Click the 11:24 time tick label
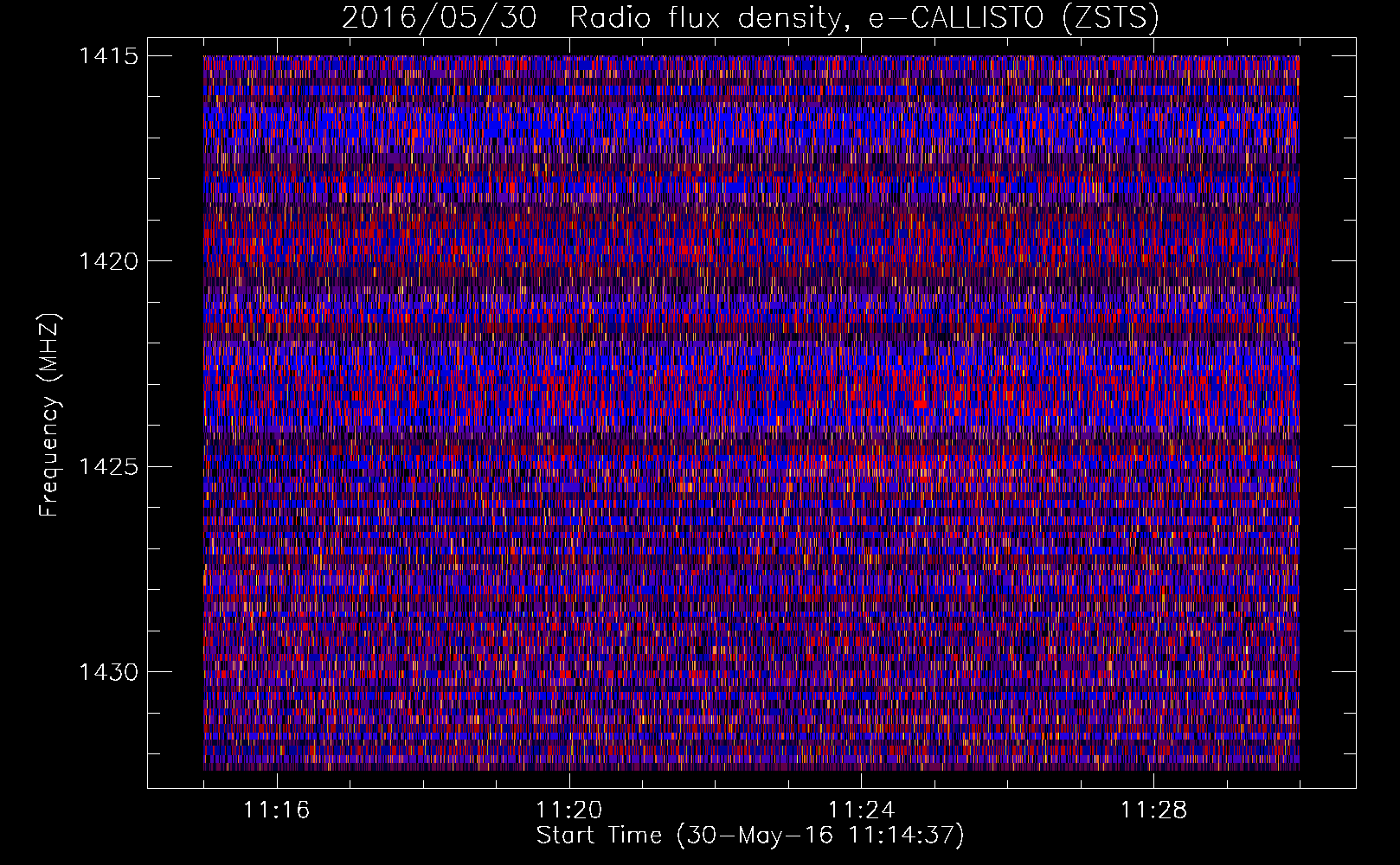The height and width of the screenshot is (865, 1400). (x=861, y=811)
